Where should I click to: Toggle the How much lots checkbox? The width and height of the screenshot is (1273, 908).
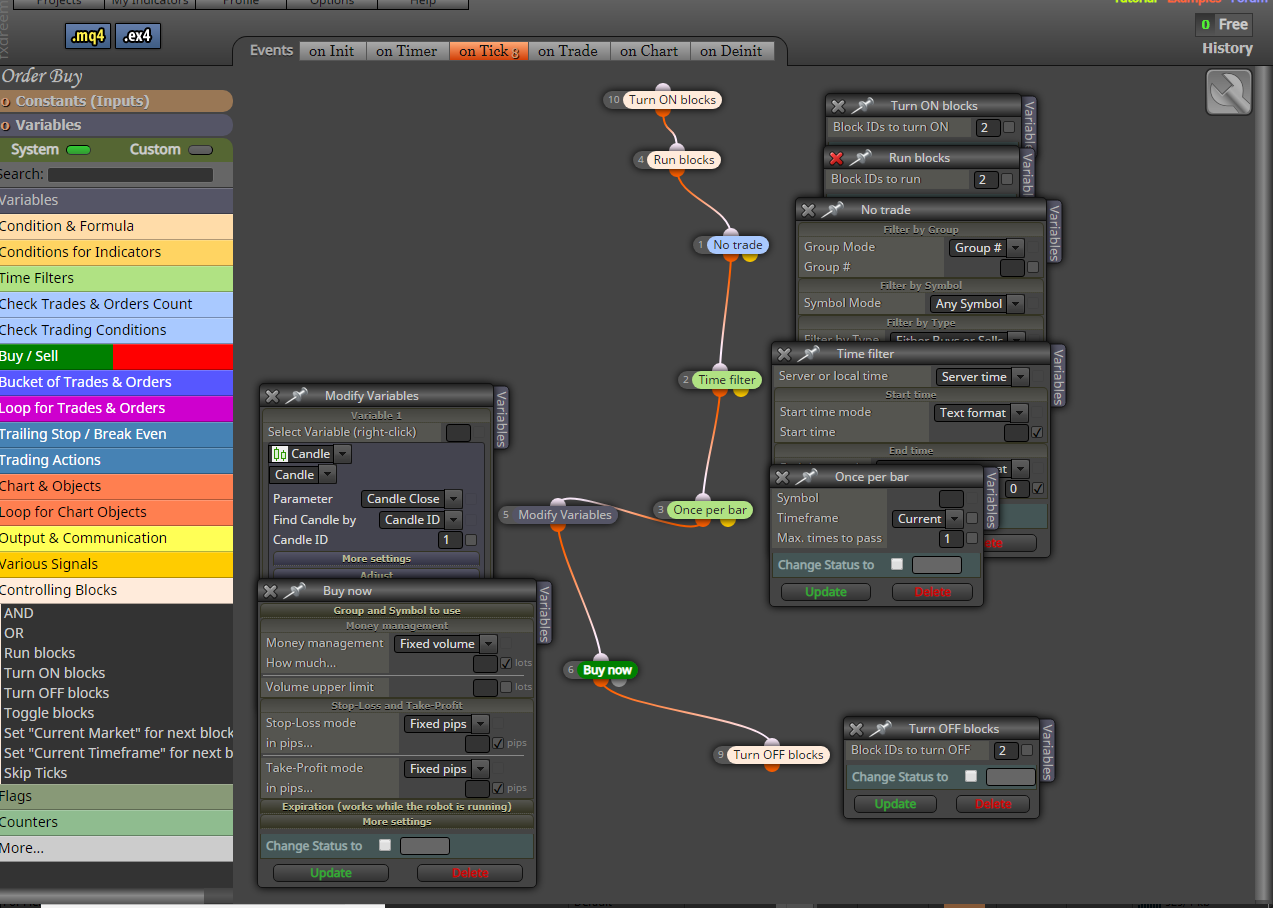tap(506, 663)
